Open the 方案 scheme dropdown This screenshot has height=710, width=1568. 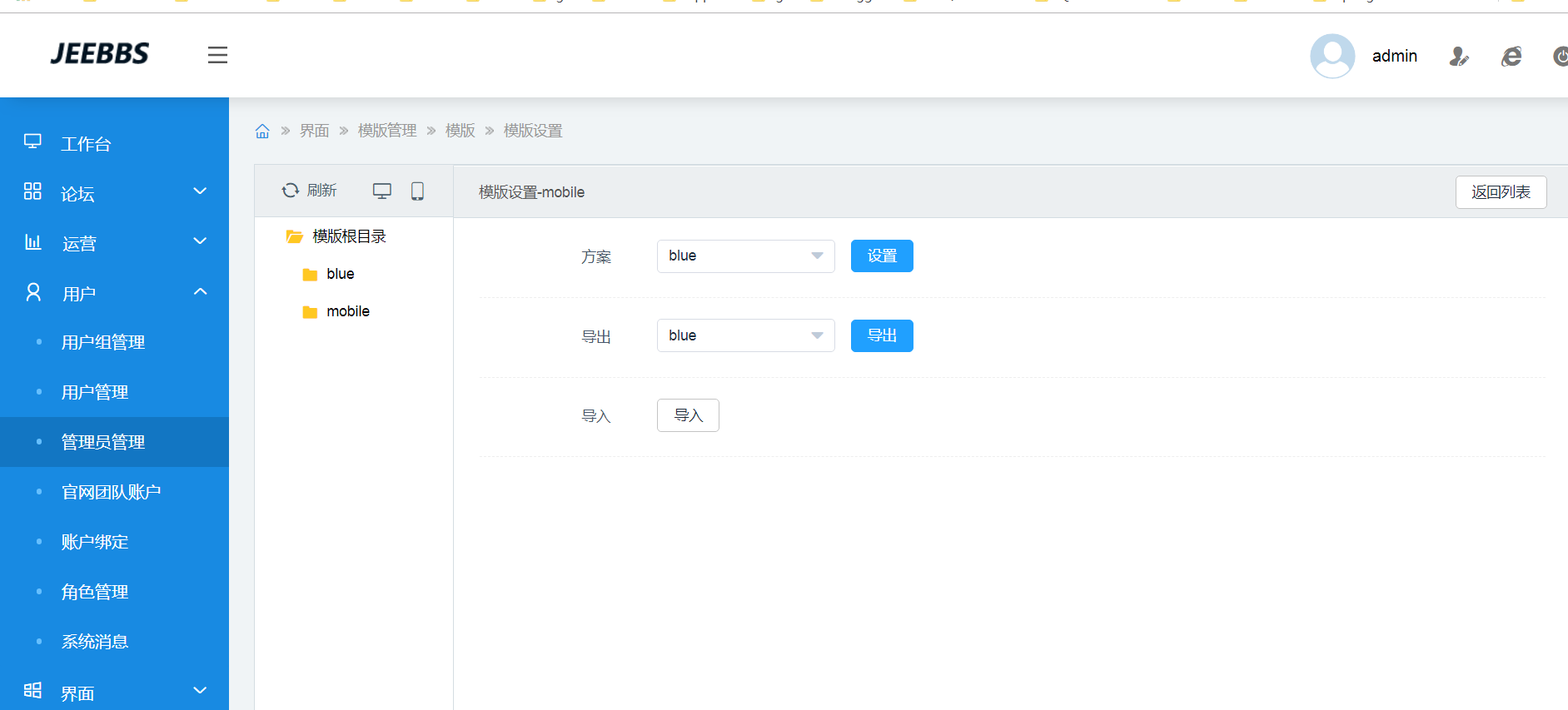coord(745,256)
